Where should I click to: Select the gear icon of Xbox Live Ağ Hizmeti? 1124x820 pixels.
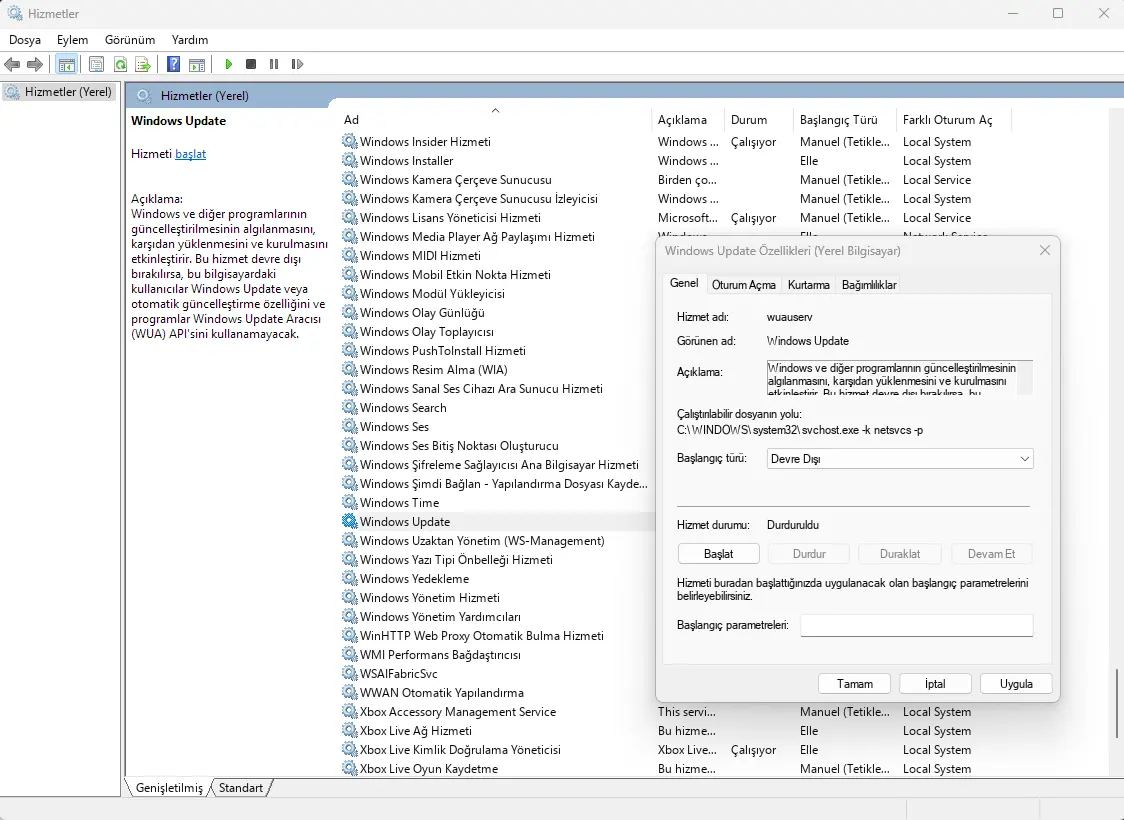(350, 730)
